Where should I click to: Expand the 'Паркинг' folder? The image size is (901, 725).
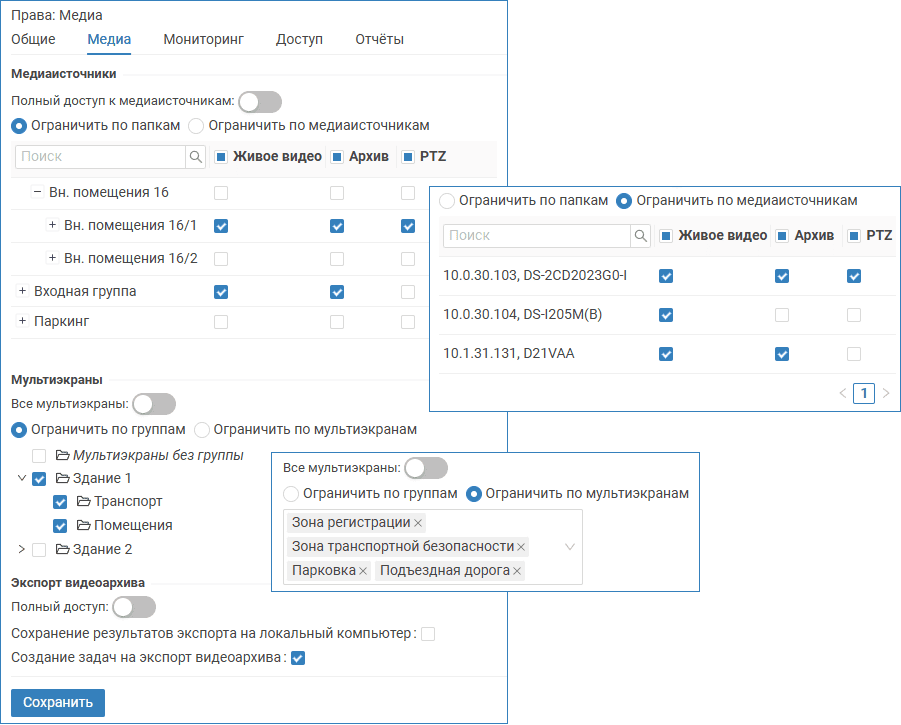(22, 322)
